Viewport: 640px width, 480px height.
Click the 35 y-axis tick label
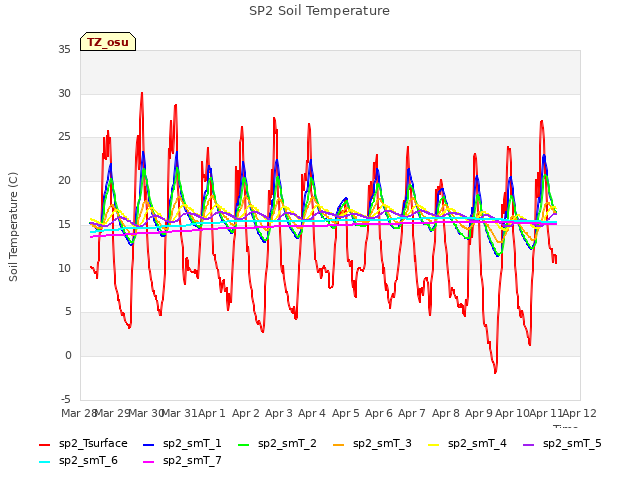click(64, 49)
